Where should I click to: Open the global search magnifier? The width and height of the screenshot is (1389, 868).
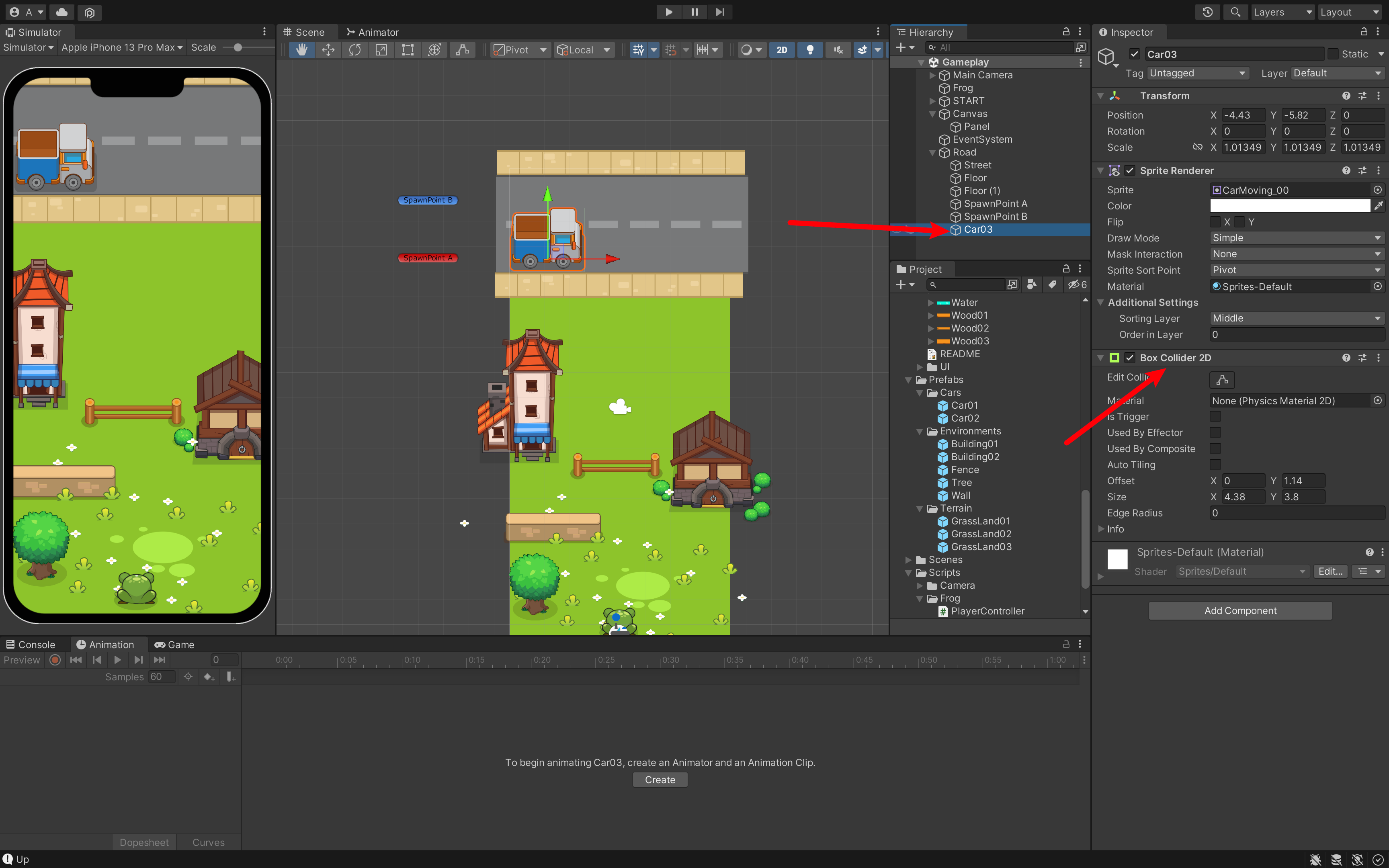click(x=1235, y=12)
